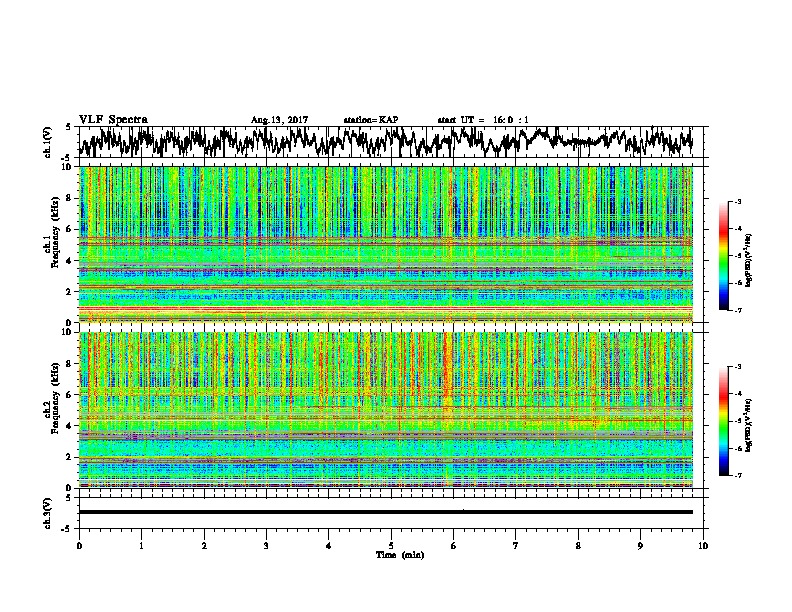Click the "-7" label on ch.2 color scale
Screen dimensions: 792x612
pyautogui.click(x=737, y=475)
